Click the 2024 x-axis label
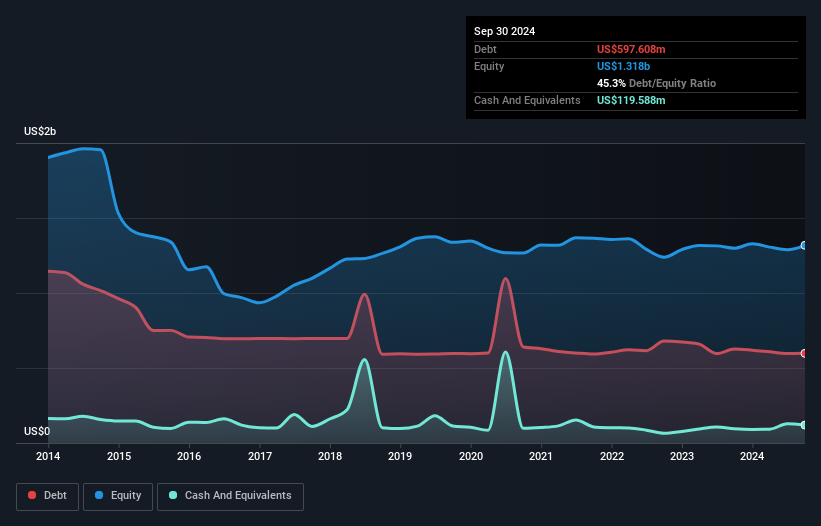 (752, 456)
